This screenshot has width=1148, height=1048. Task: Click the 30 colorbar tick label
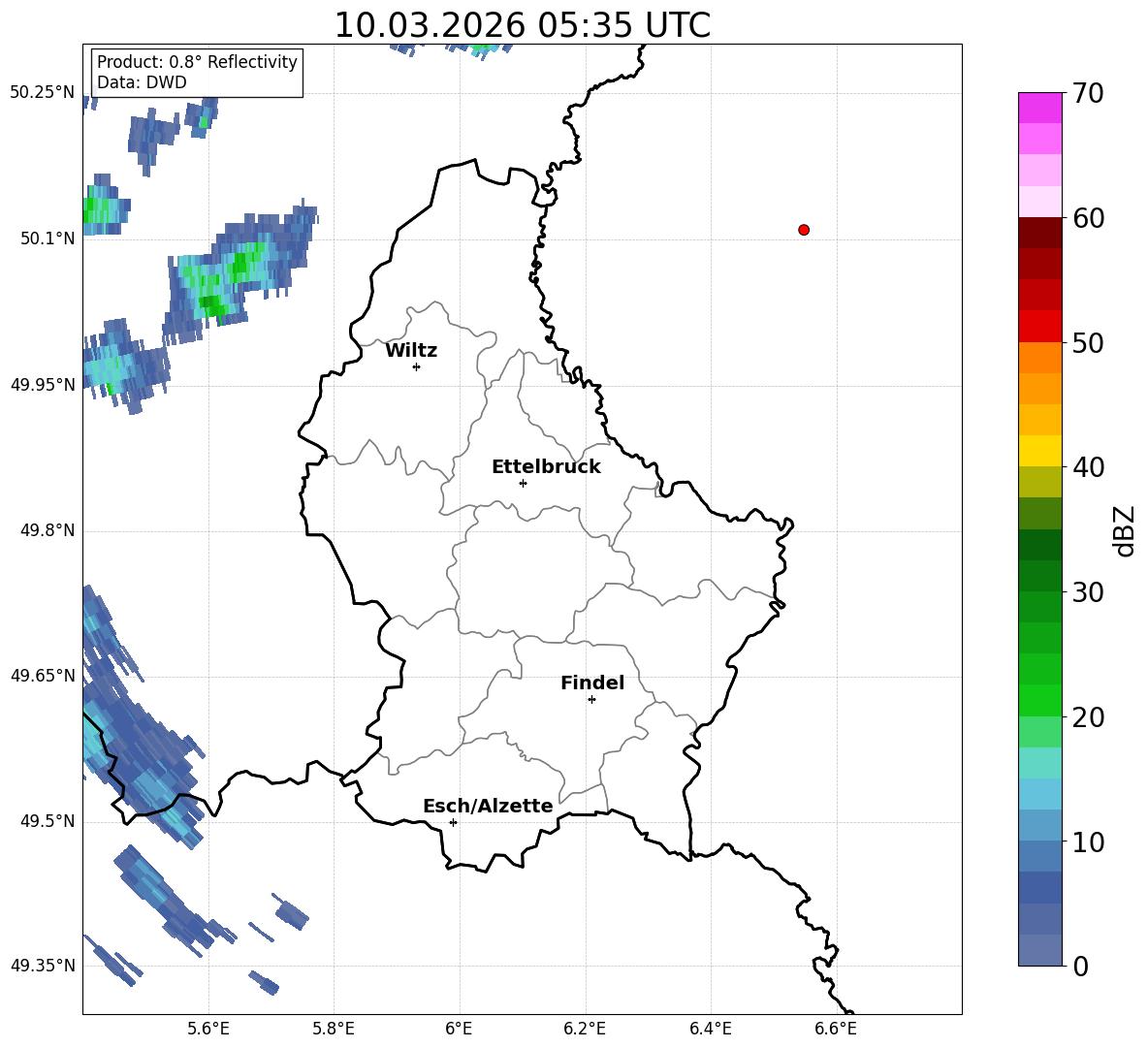[x=1088, y=592]
